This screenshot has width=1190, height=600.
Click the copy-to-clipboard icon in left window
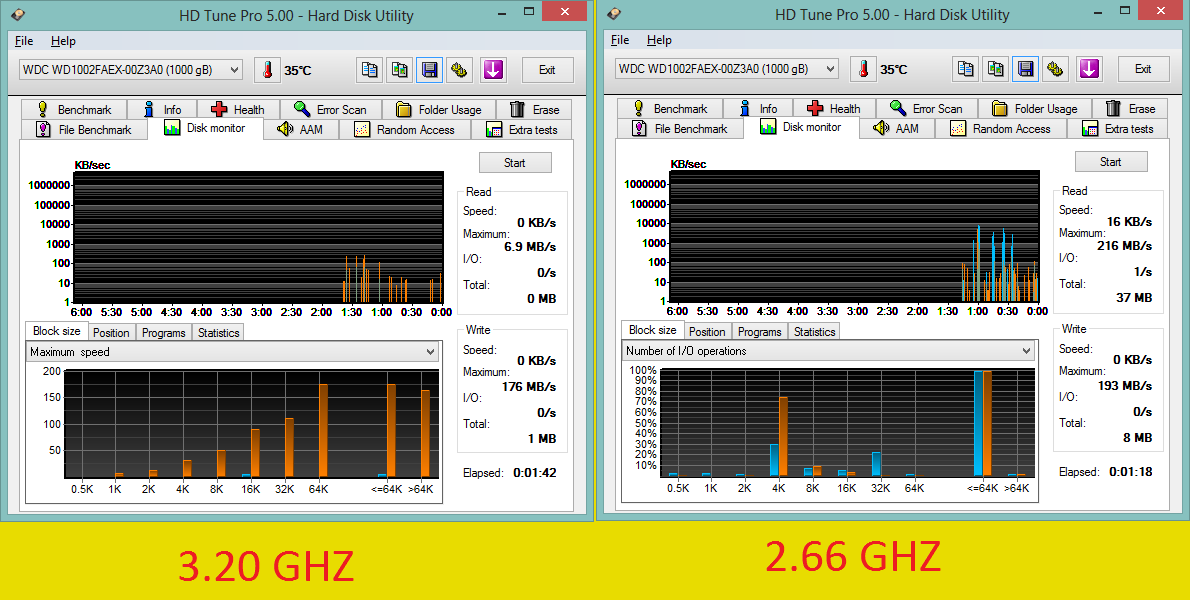coord(370,70)
